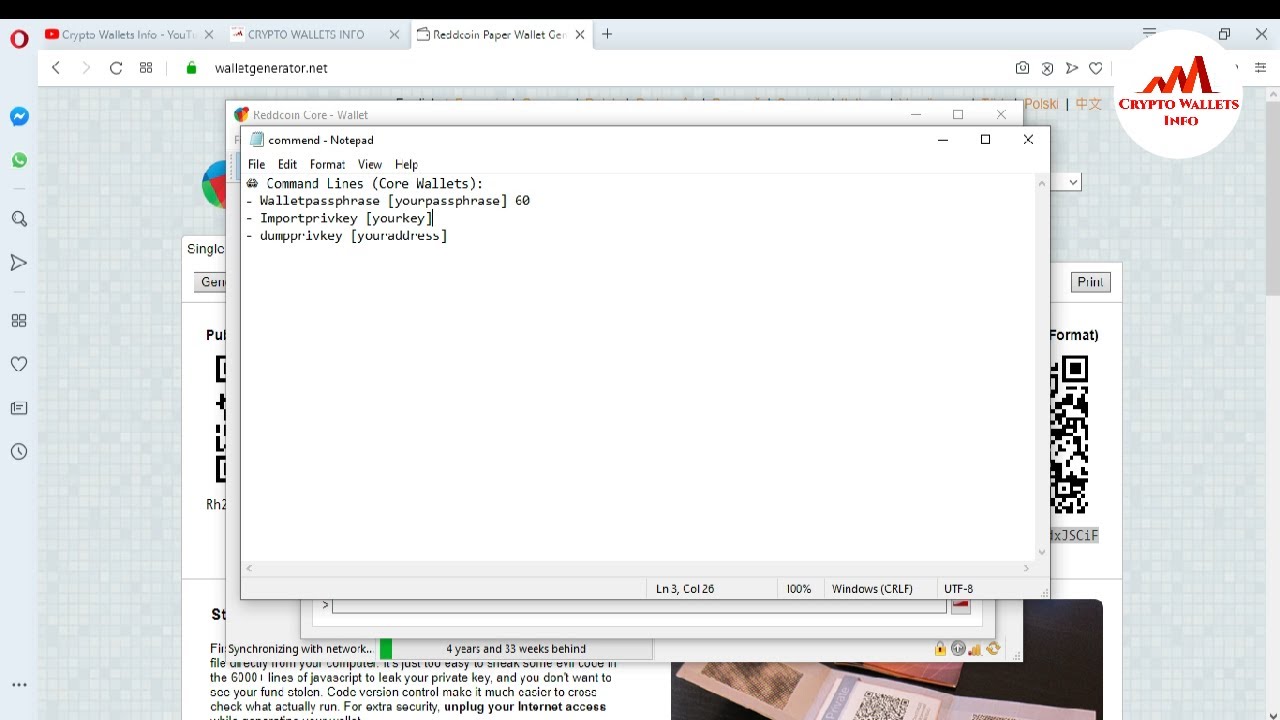Reload the walletgenerator.net page

pyautogui.click(x=116, y=68)
